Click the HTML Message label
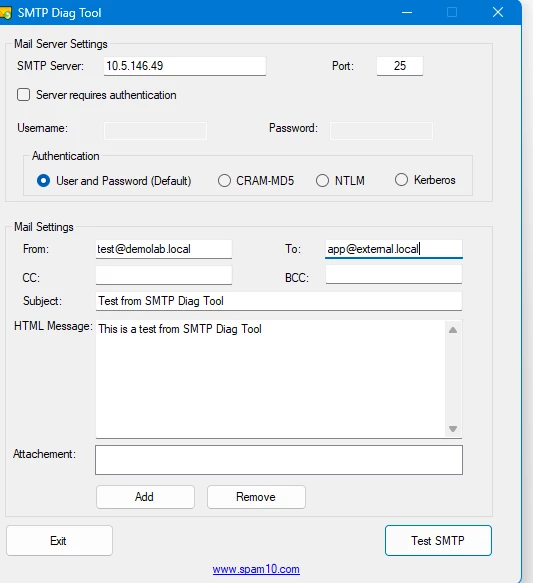533x583 pixels. coord(53,326)
